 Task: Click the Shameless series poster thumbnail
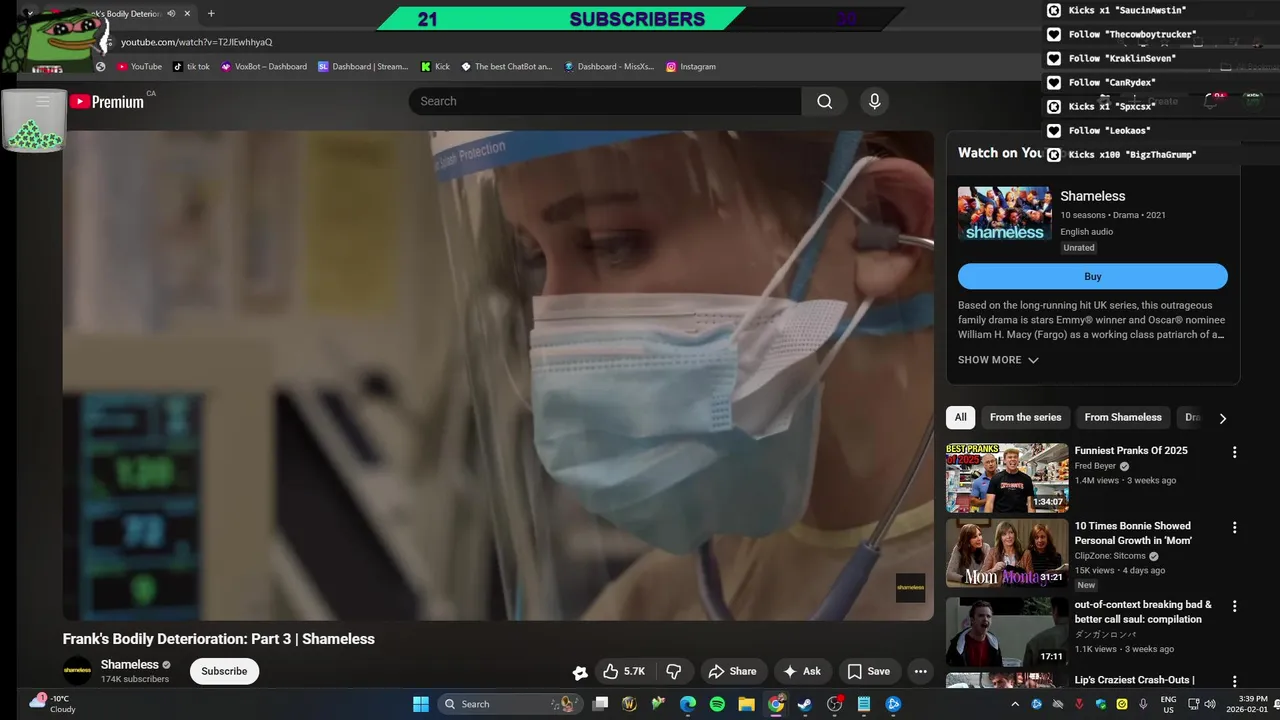click(1004, 213)
